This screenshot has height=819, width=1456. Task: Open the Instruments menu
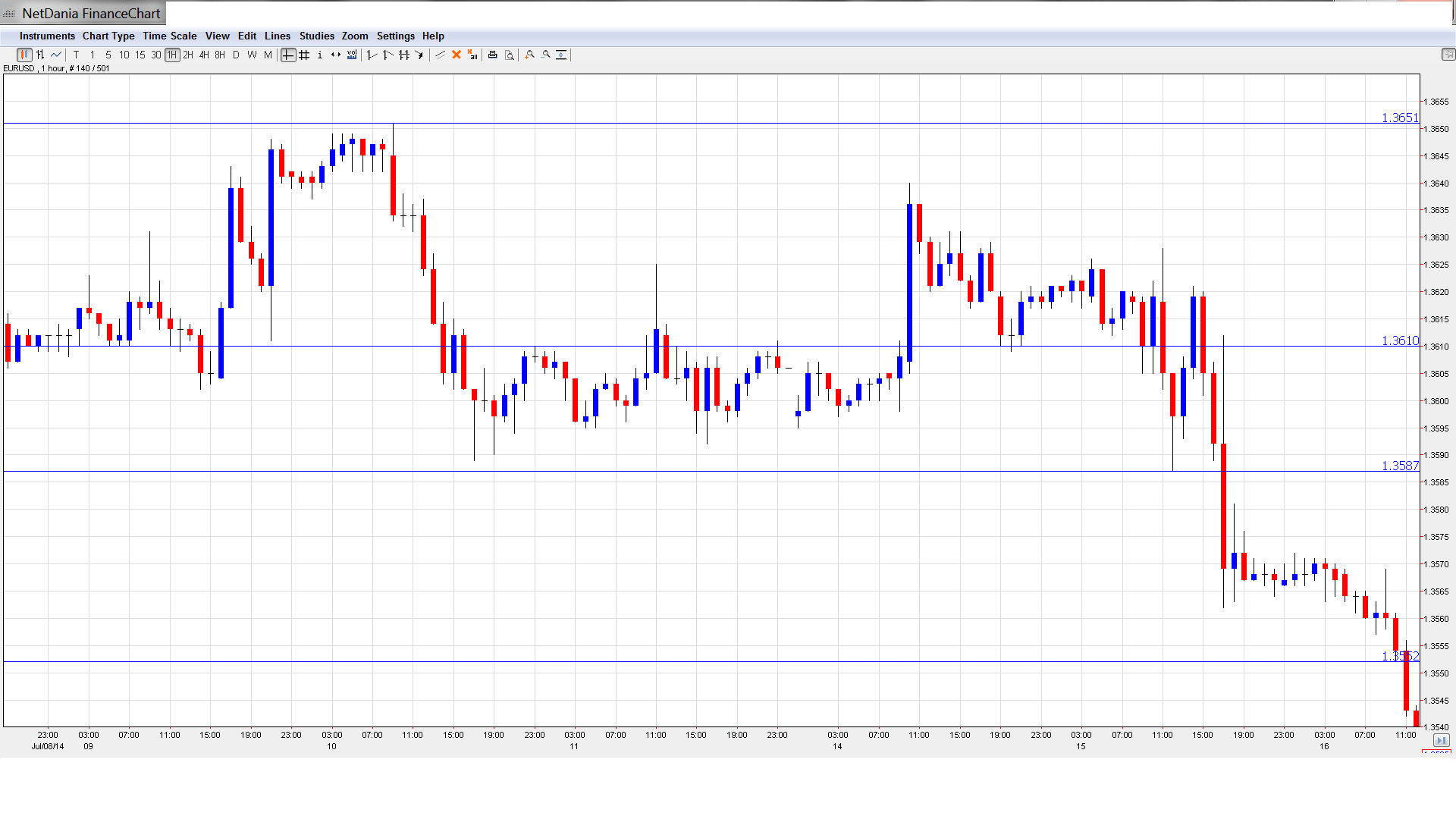click(x=47, y=36)
